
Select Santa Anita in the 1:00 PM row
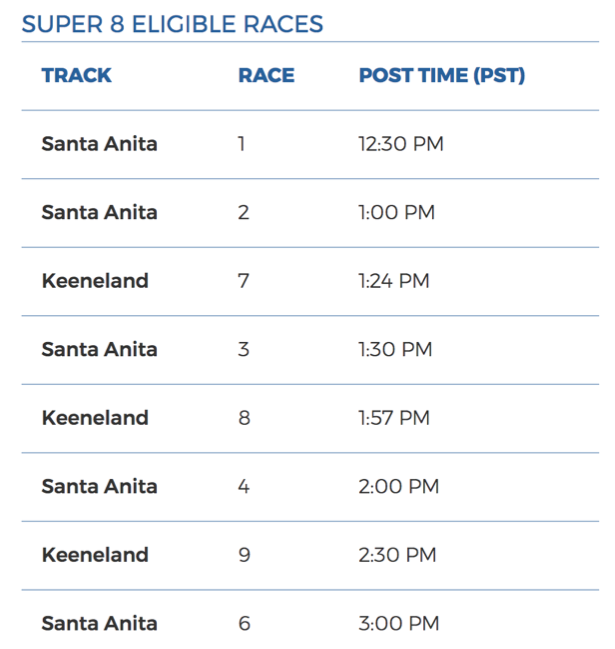[x=99, y=213]
